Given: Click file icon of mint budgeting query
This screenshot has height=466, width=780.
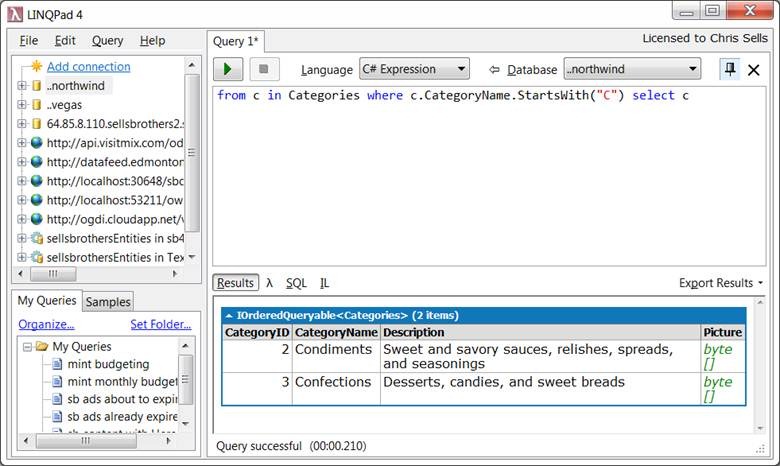Looking at the screenshot, I should pos(57,364).
